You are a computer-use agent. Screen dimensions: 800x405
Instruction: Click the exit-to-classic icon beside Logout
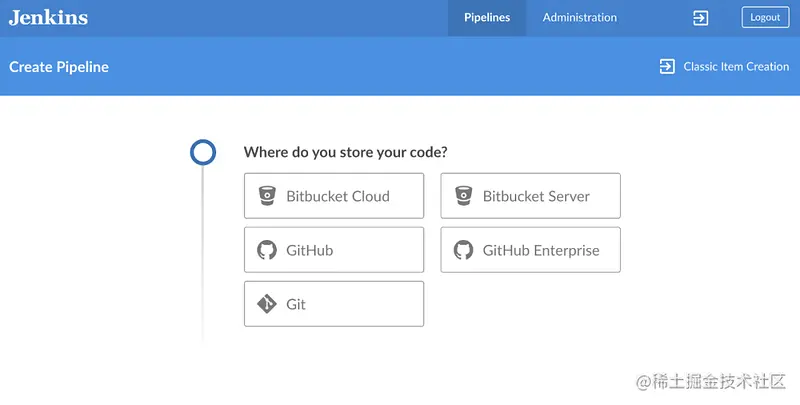pyautogui.click(x=701, y=18)
